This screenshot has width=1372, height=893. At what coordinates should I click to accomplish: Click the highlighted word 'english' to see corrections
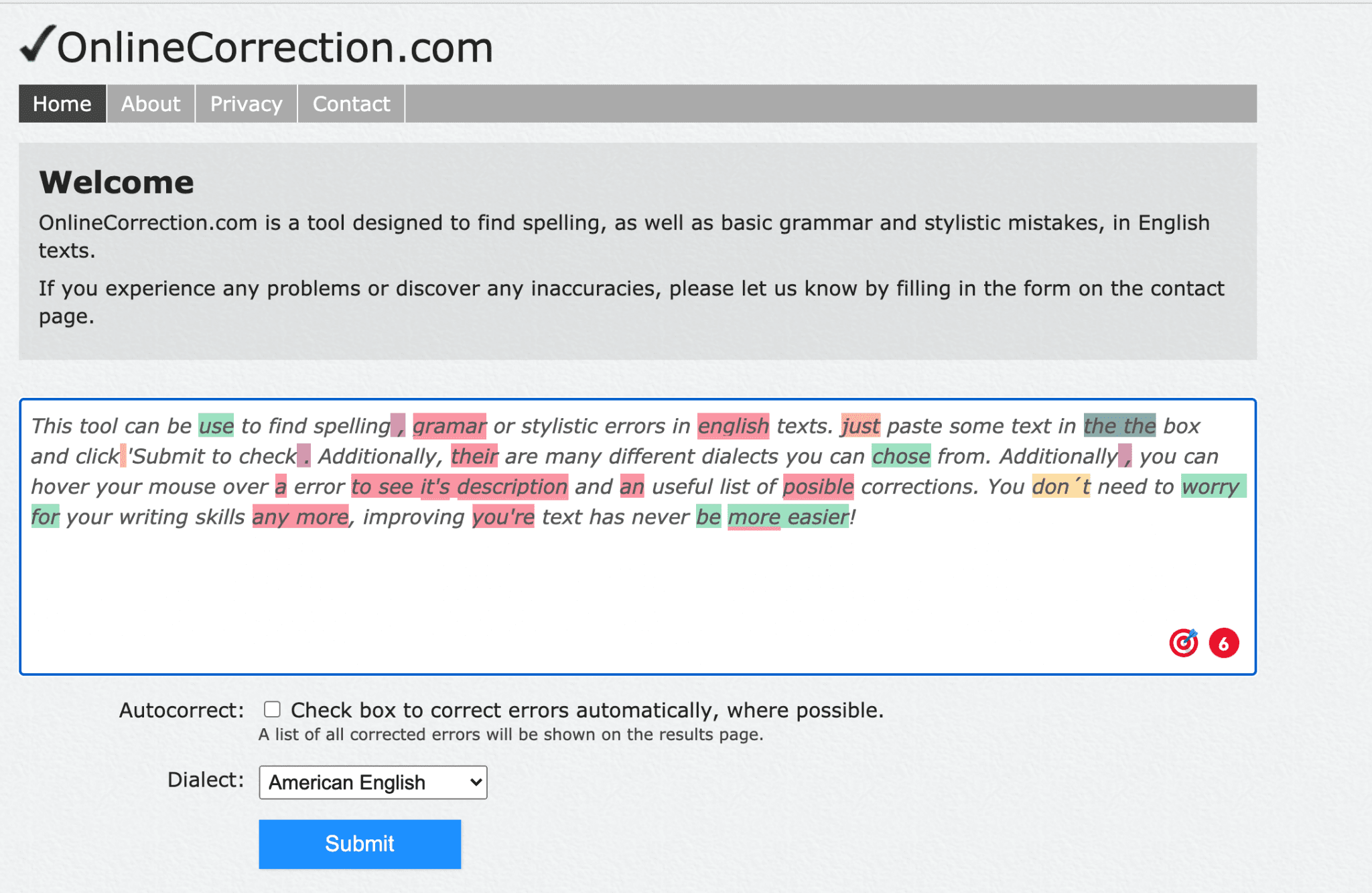pyautogui.click(x=733, y=426)
